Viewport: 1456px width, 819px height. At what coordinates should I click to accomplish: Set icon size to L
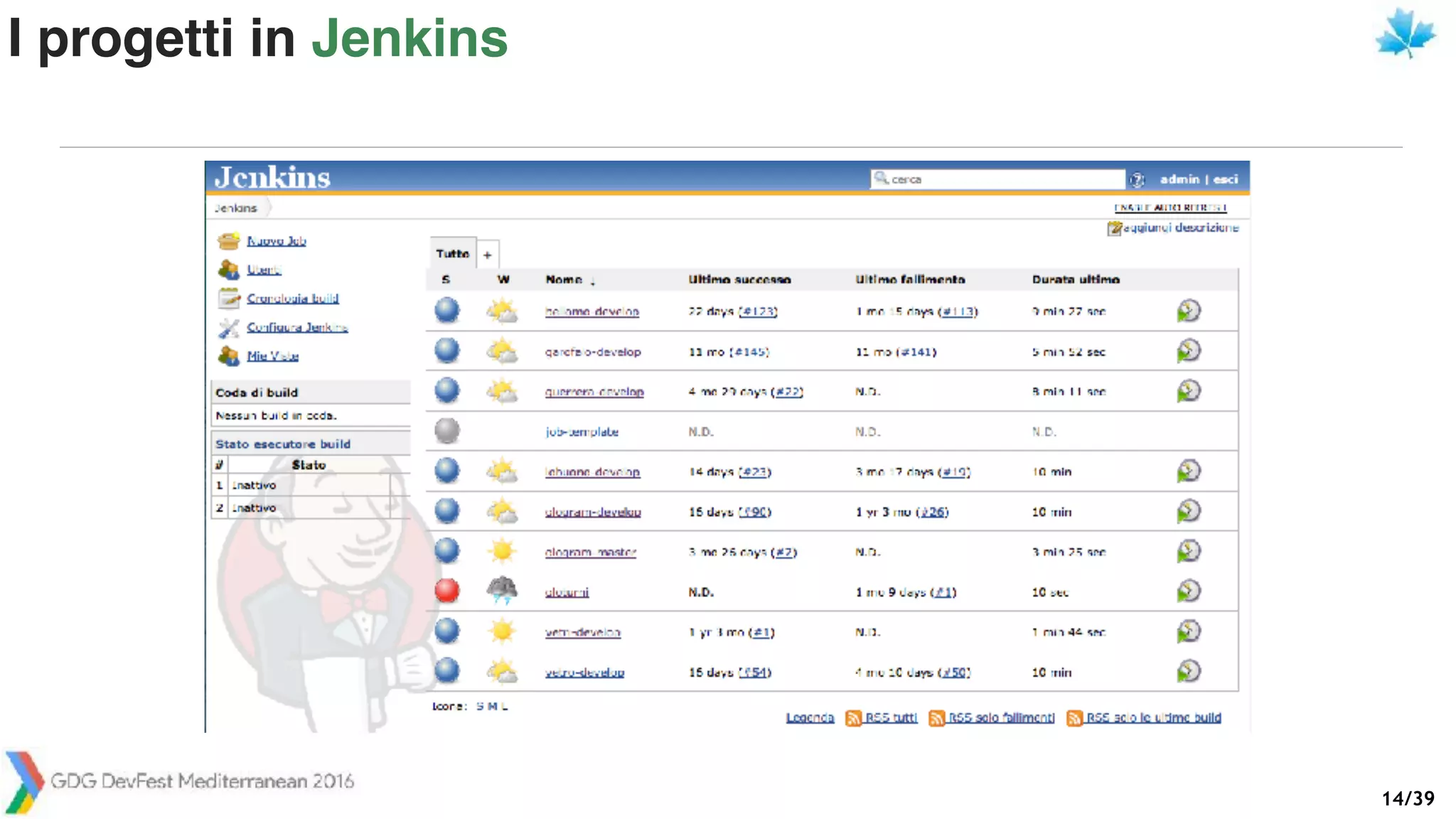point(504,707)
